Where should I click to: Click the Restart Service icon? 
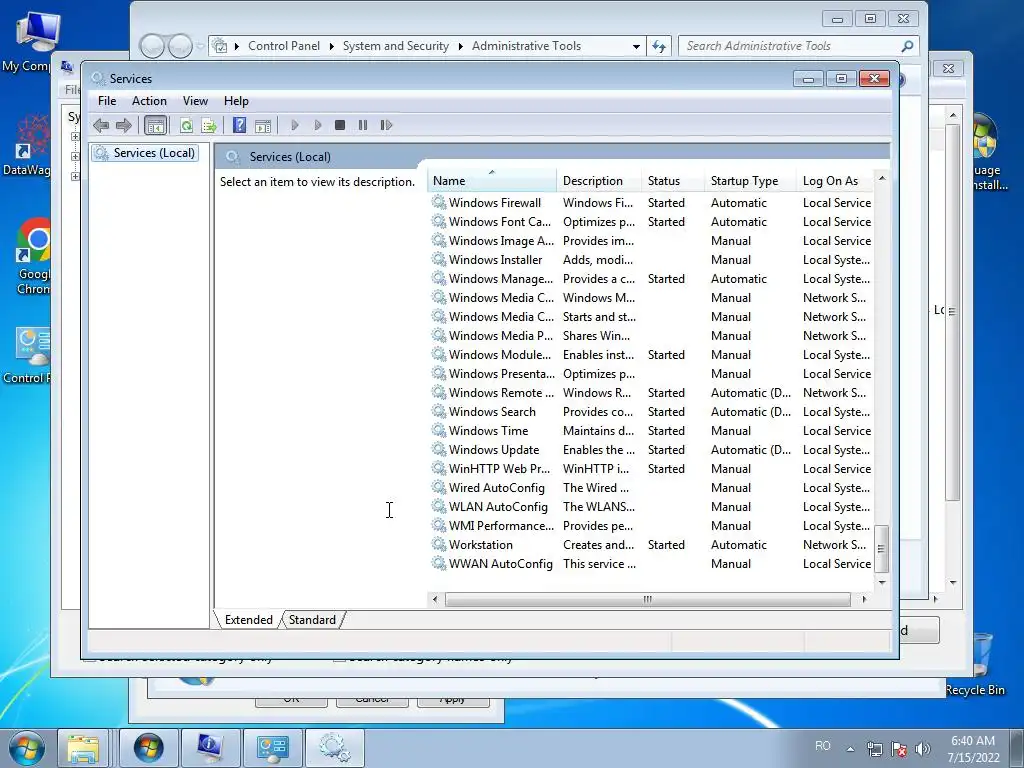386,125
